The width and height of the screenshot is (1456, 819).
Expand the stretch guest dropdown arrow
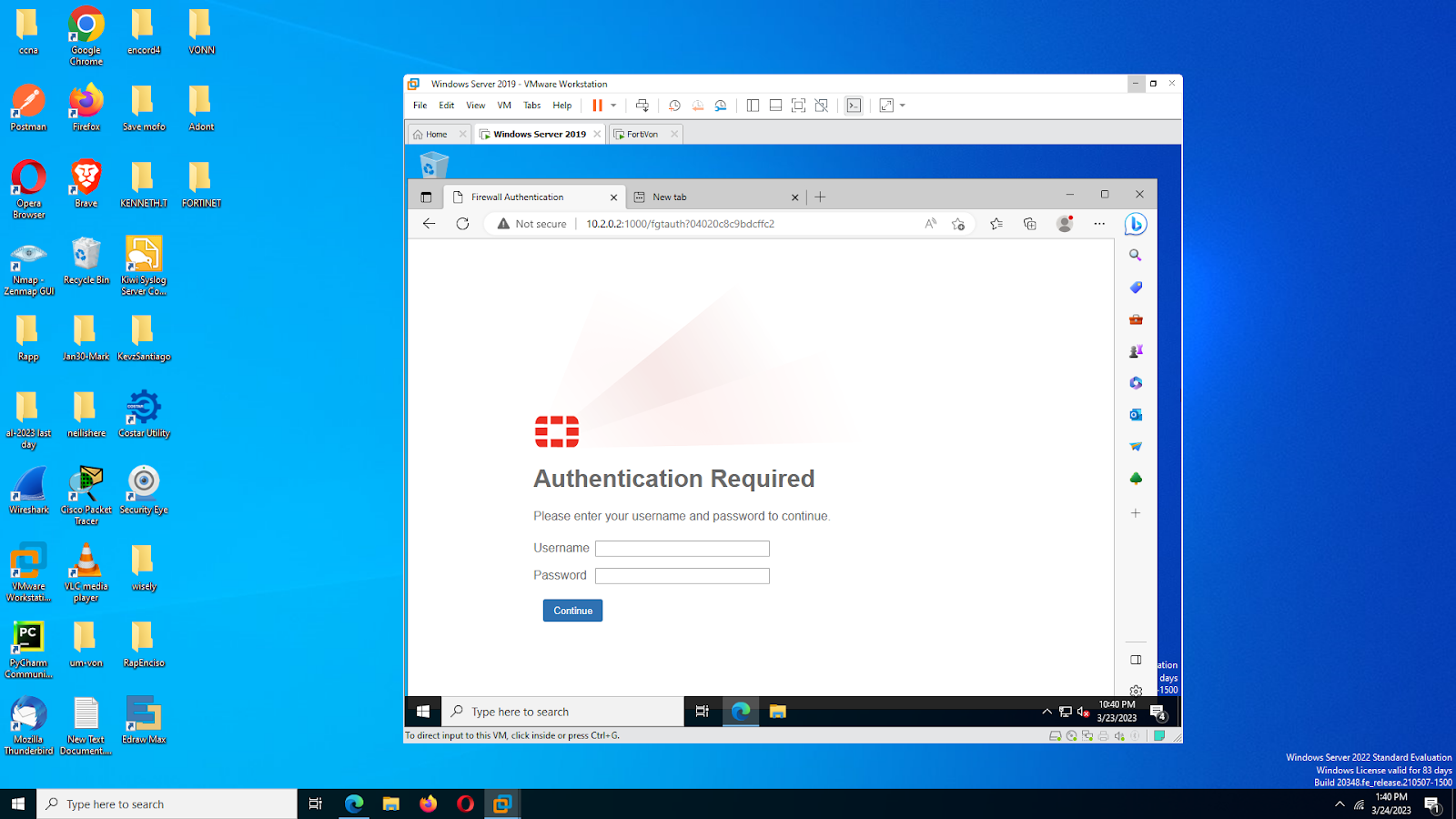[x=903, y=106]
